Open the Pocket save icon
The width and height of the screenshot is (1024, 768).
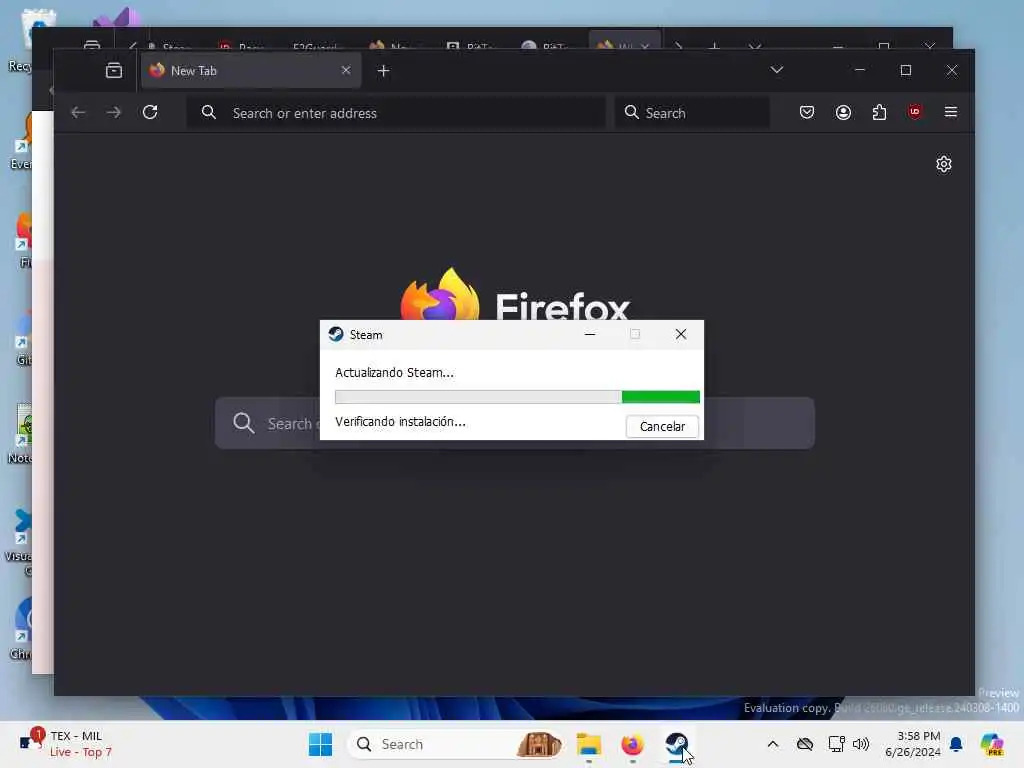[x=807, y=112]
